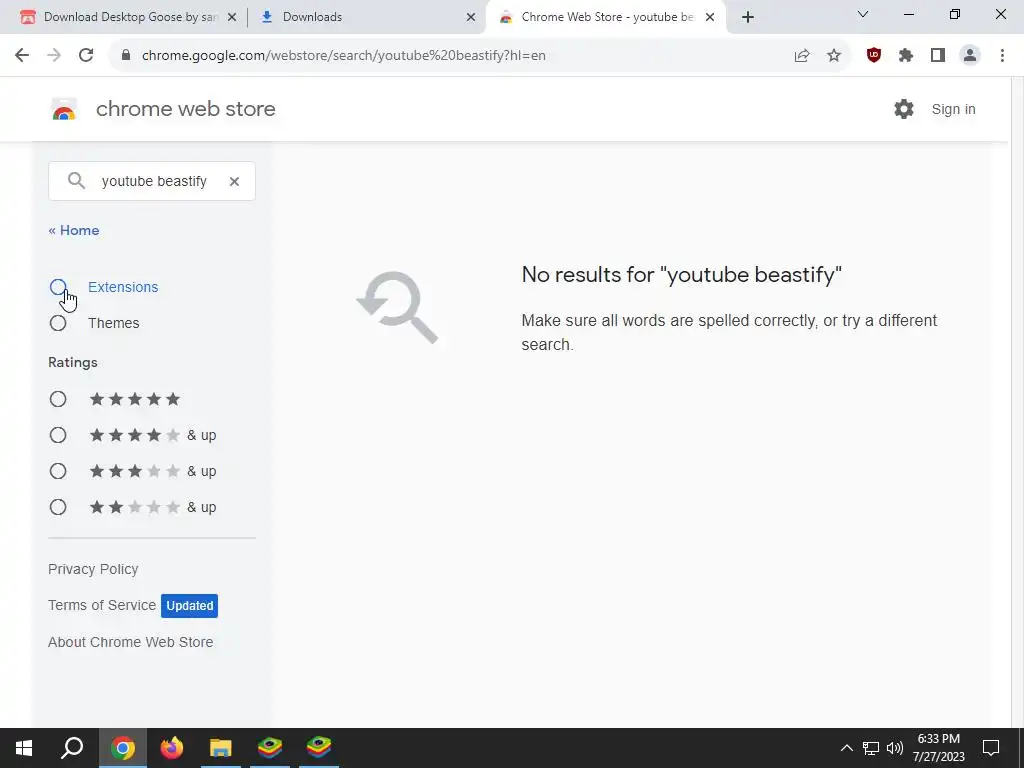Open the Terms of Service link
The height and width of the screenshot is (768, 1024).
pyautogui.click(x=102, y=605)
